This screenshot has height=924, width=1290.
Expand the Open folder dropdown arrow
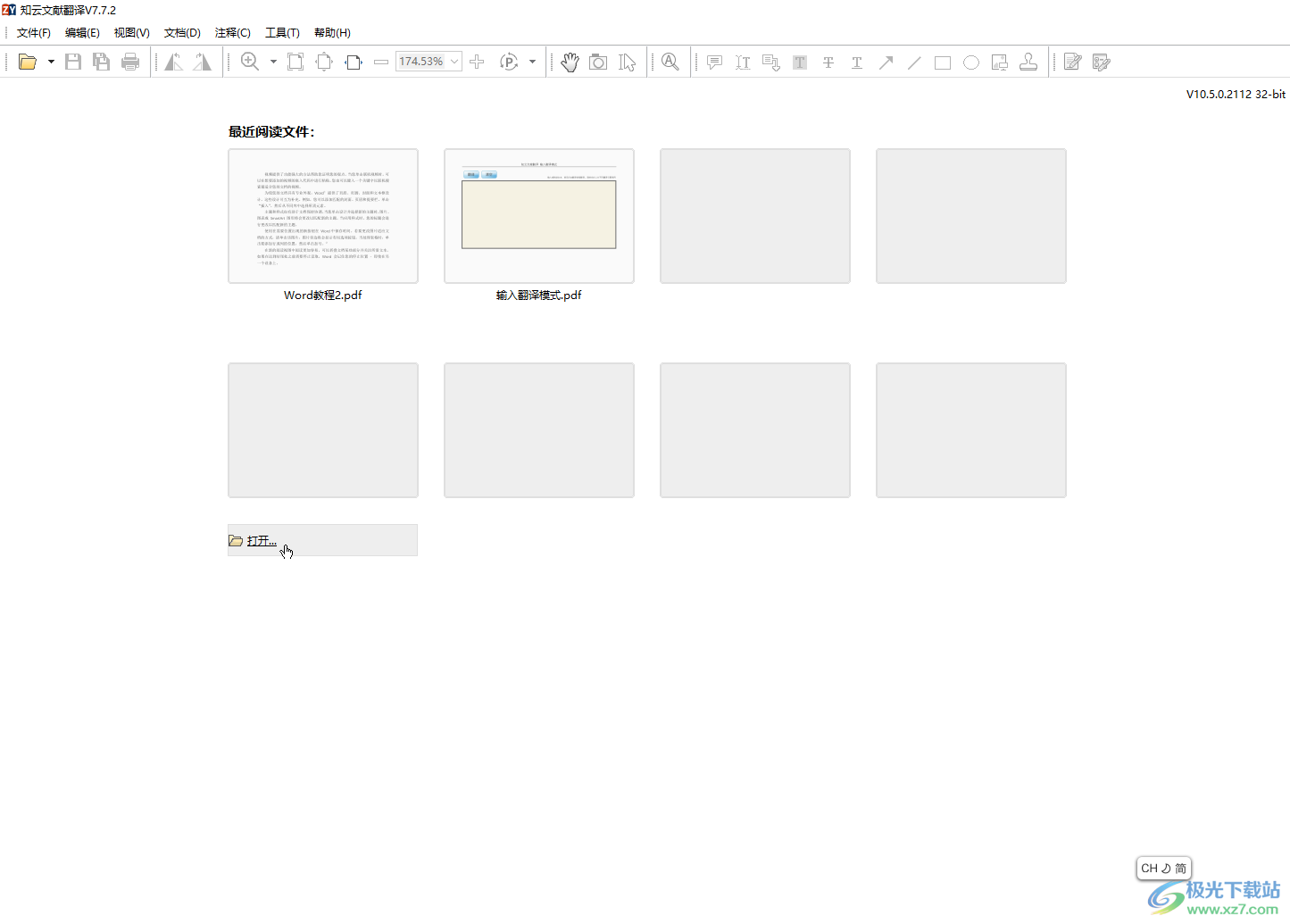(51, 62)
